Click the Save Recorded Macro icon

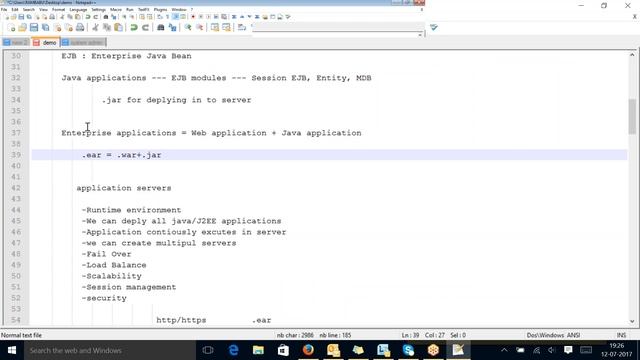click(224, 17)
